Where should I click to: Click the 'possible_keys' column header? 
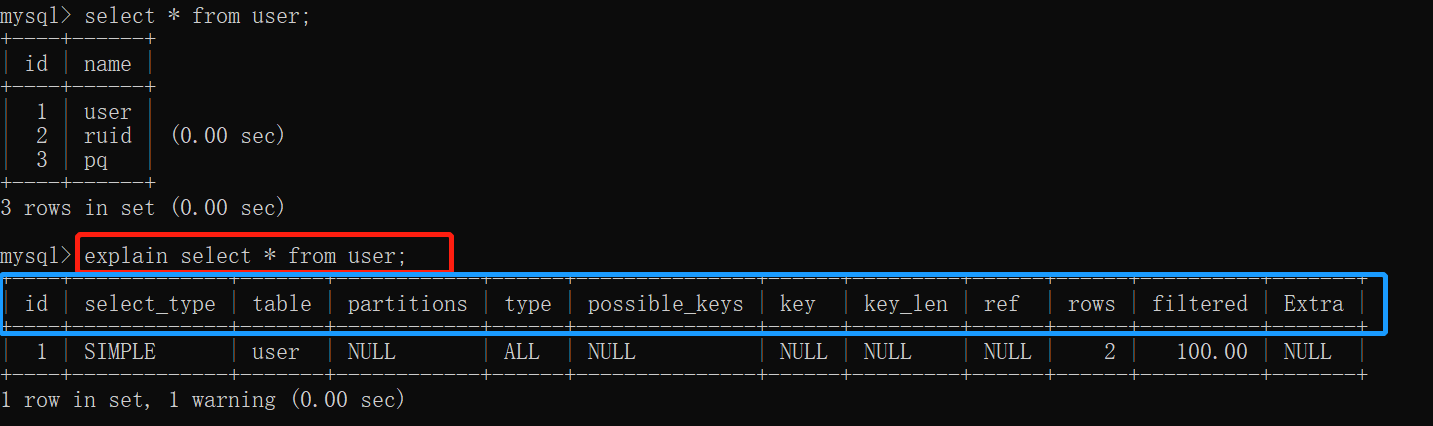coord(665,304)
